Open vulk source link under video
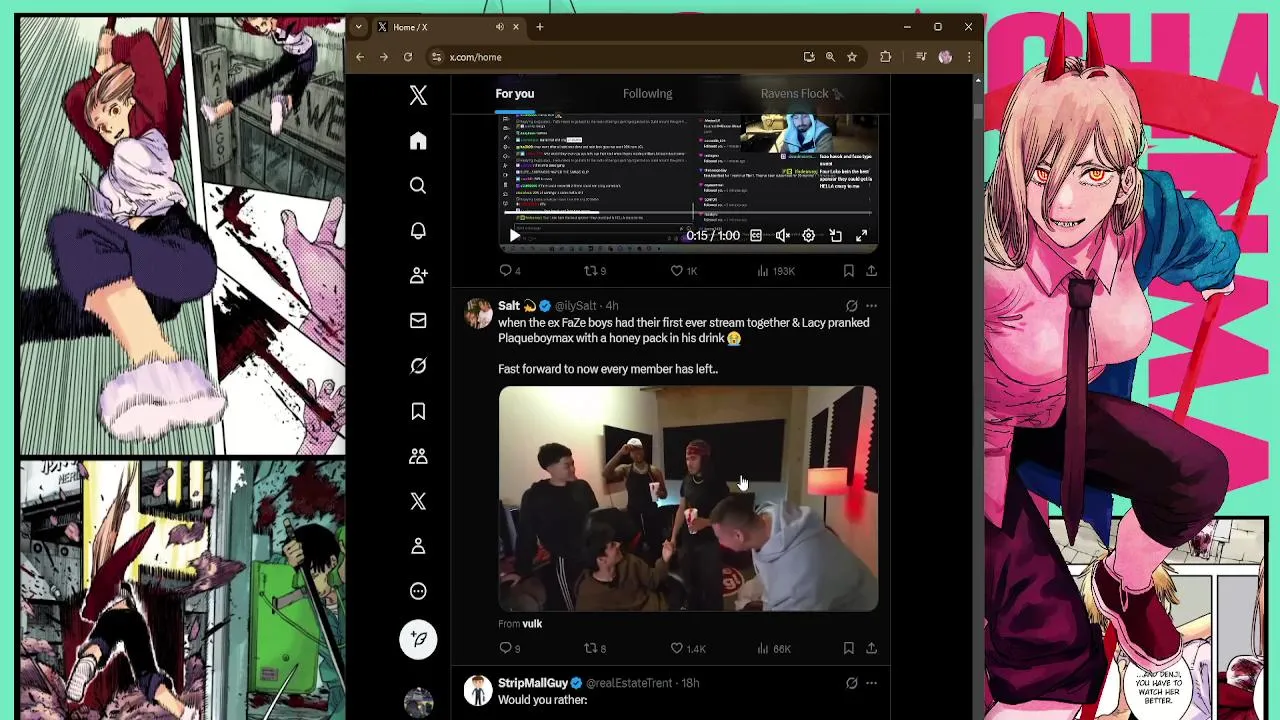 (x=532, y=624)
